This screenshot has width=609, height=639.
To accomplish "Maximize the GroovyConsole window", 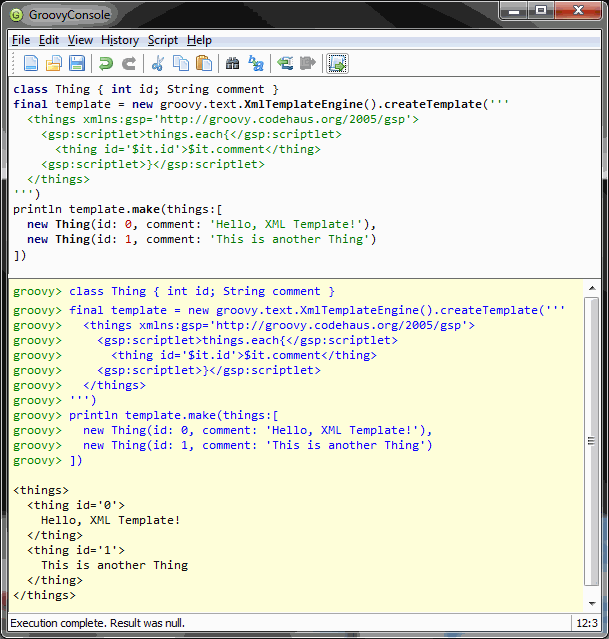I will click(x=541, y=10).
